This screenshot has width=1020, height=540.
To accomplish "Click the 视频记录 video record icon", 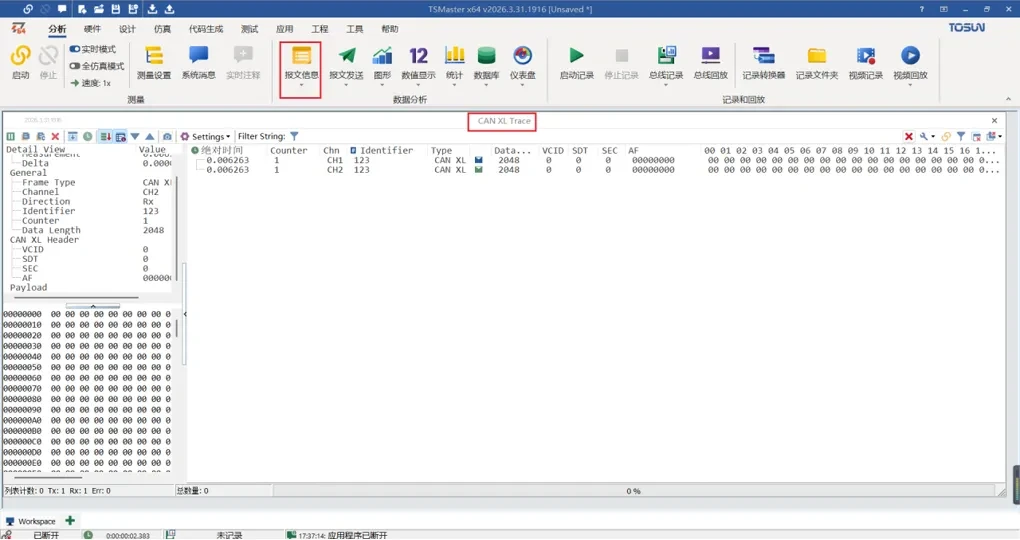I will (x=865, y=61).
